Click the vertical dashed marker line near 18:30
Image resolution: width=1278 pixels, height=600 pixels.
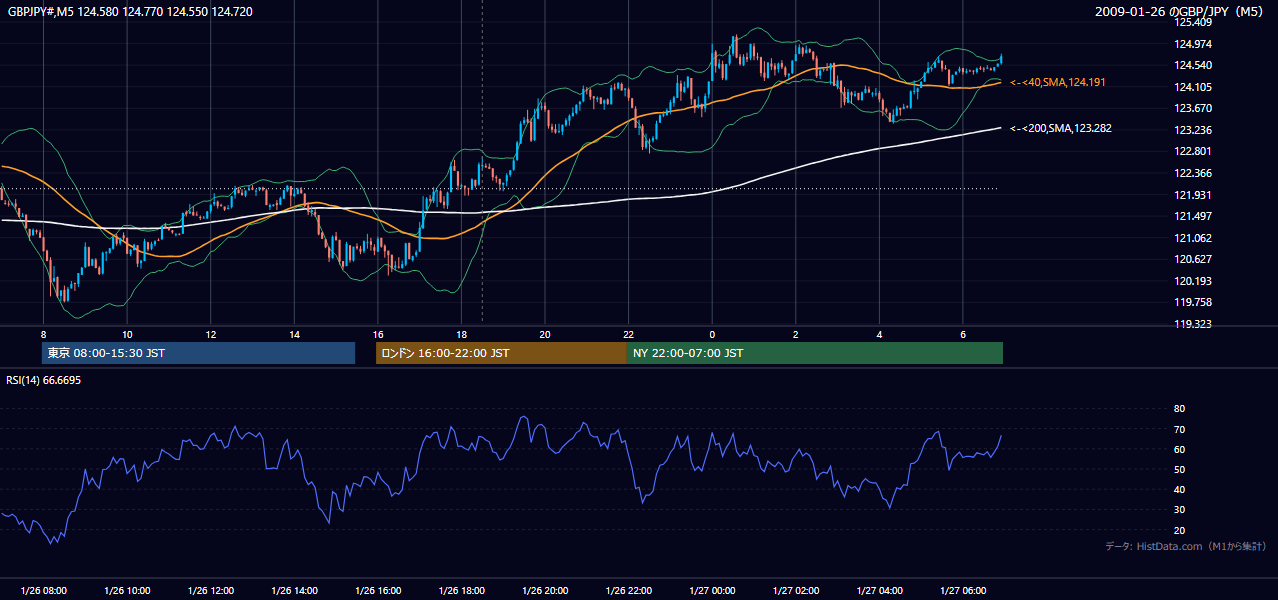click(x=482, y=160)
